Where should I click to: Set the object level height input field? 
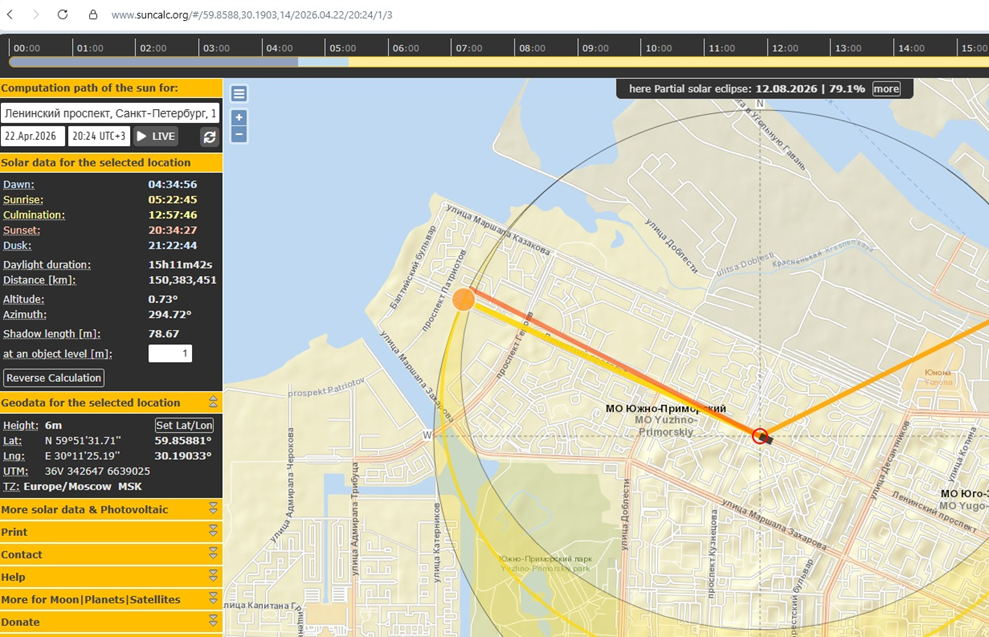tap(170, 353)
